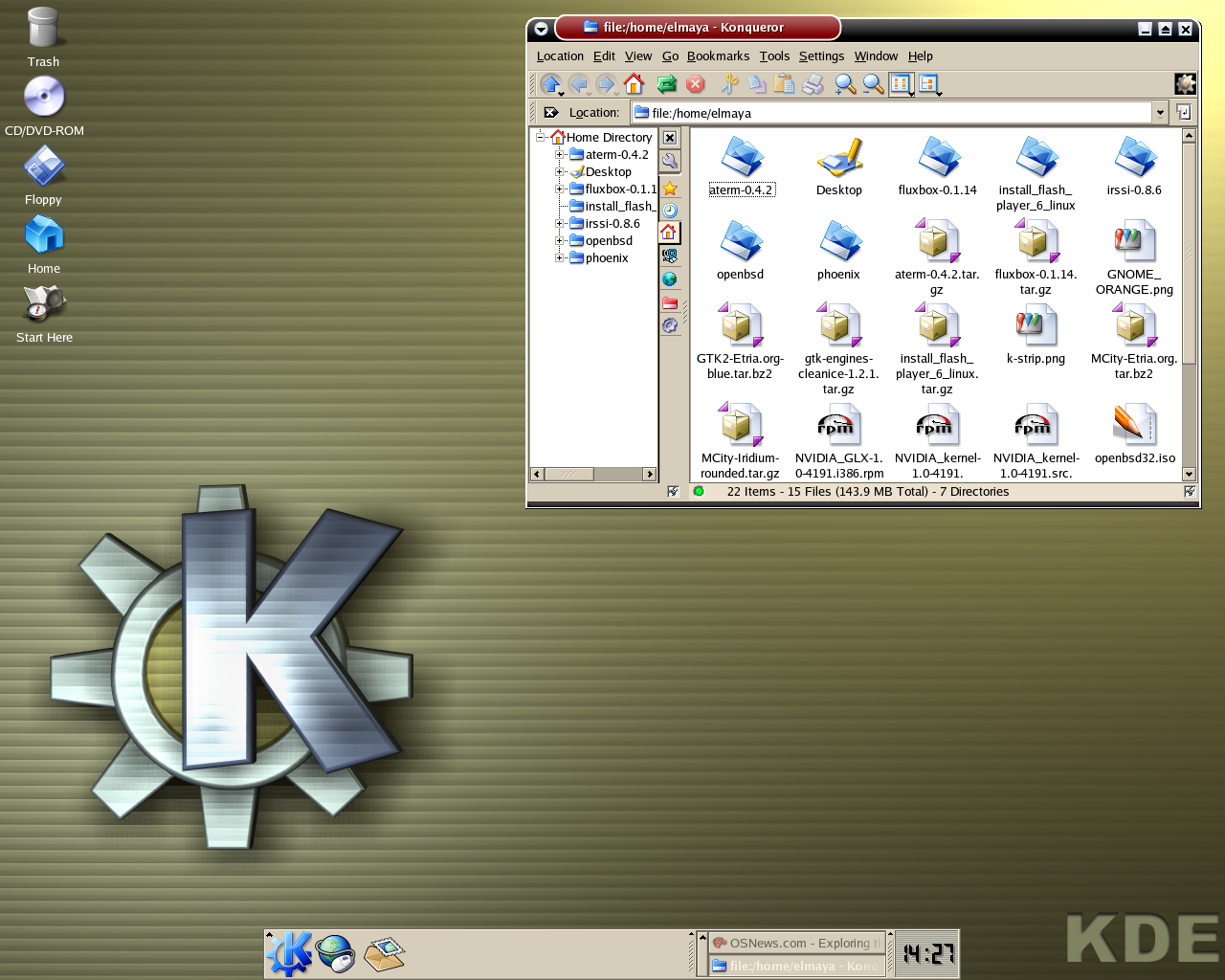Expand fluxbox-0.1.14 folder in tree

[560, 189]
